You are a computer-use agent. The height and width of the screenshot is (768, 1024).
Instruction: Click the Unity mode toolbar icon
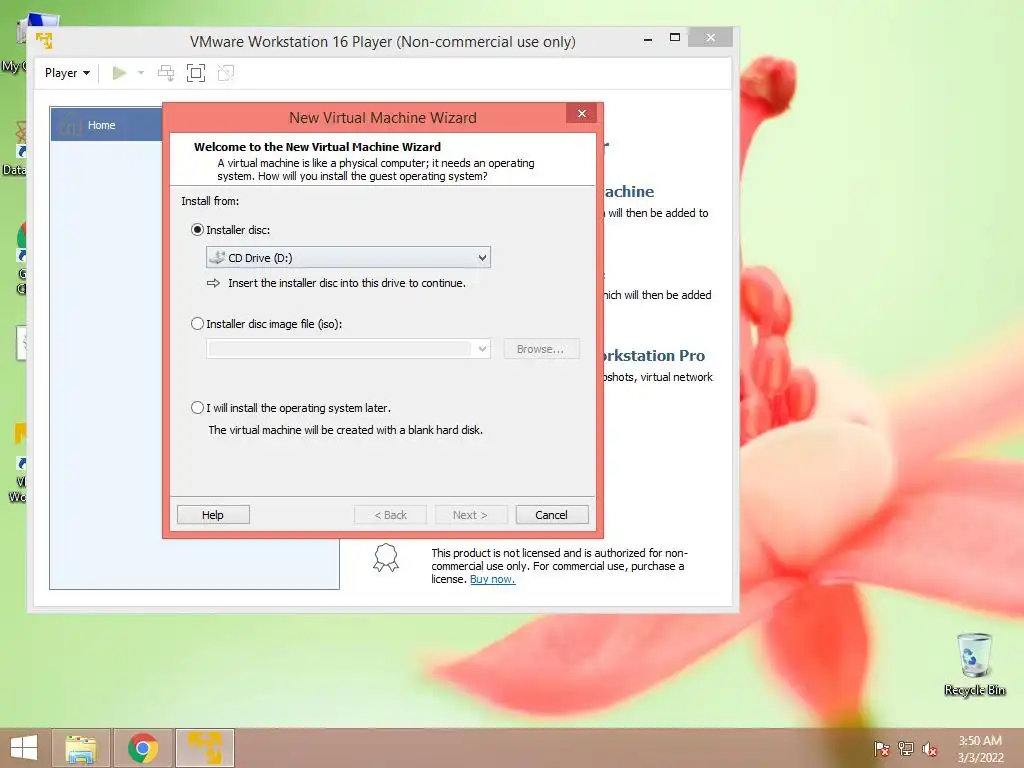(x=226, y=73)
